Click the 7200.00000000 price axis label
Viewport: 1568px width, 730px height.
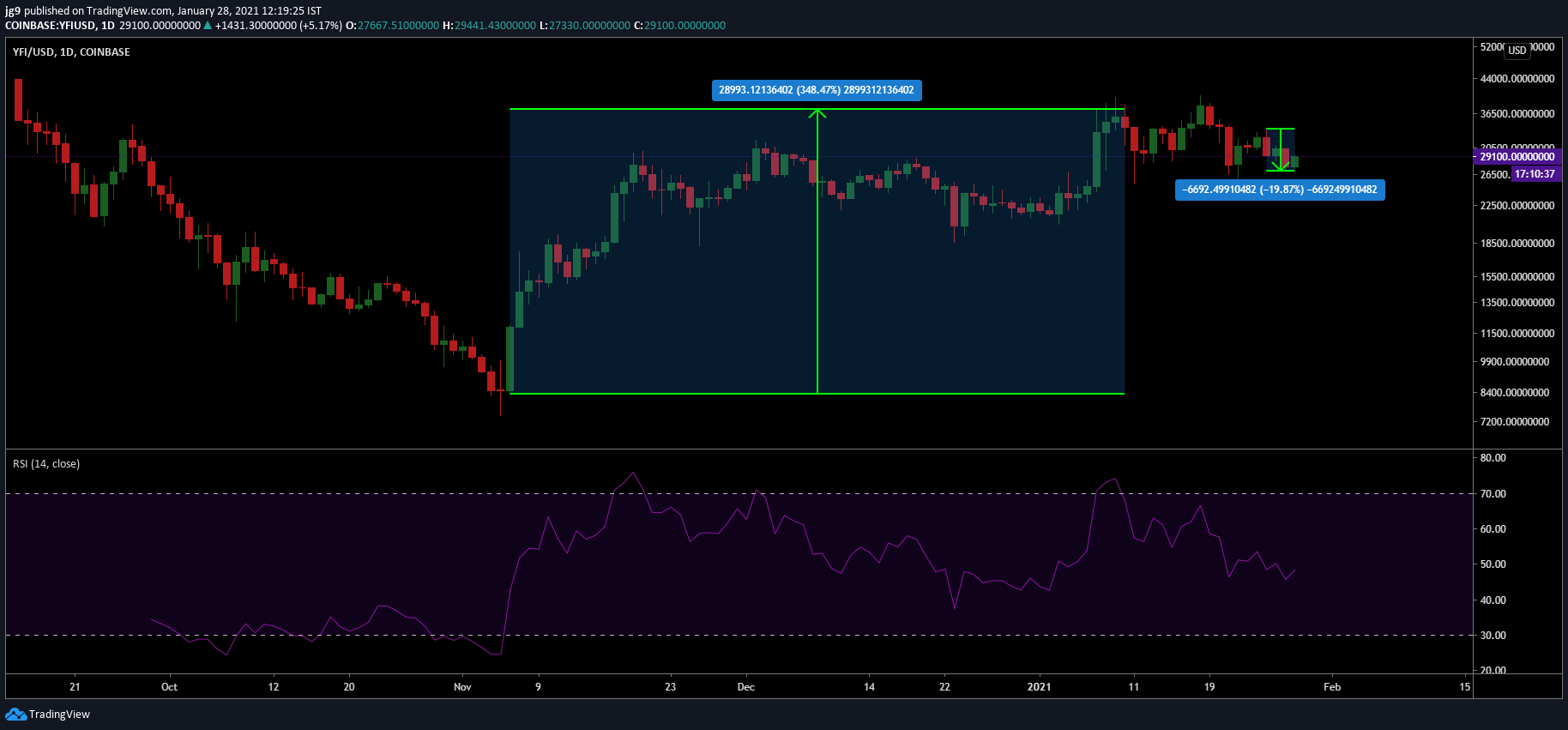tap(1515, 422)
